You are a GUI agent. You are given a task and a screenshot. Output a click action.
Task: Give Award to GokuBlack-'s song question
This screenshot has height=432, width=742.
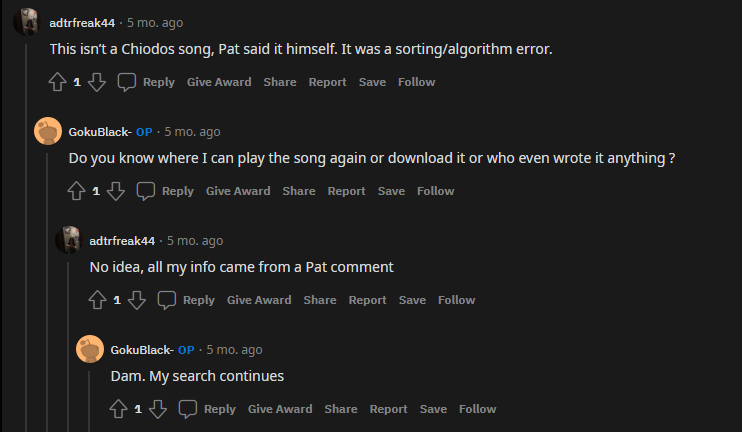[x=238, y=191]
